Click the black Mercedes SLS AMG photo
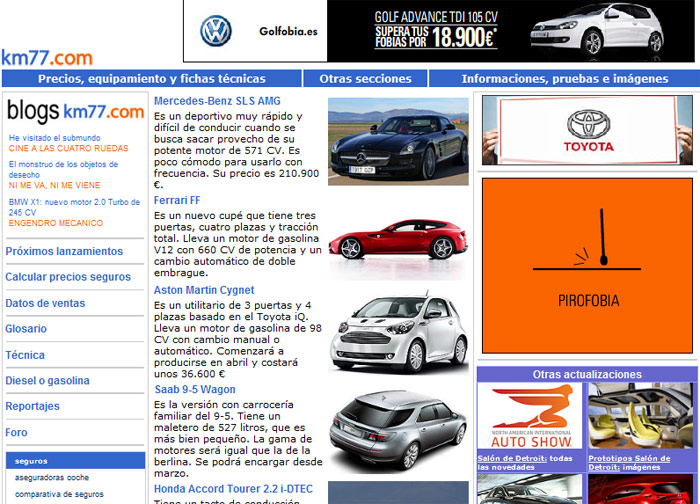Viewport: 700px width, 504px height. click(x=398, y=142)
